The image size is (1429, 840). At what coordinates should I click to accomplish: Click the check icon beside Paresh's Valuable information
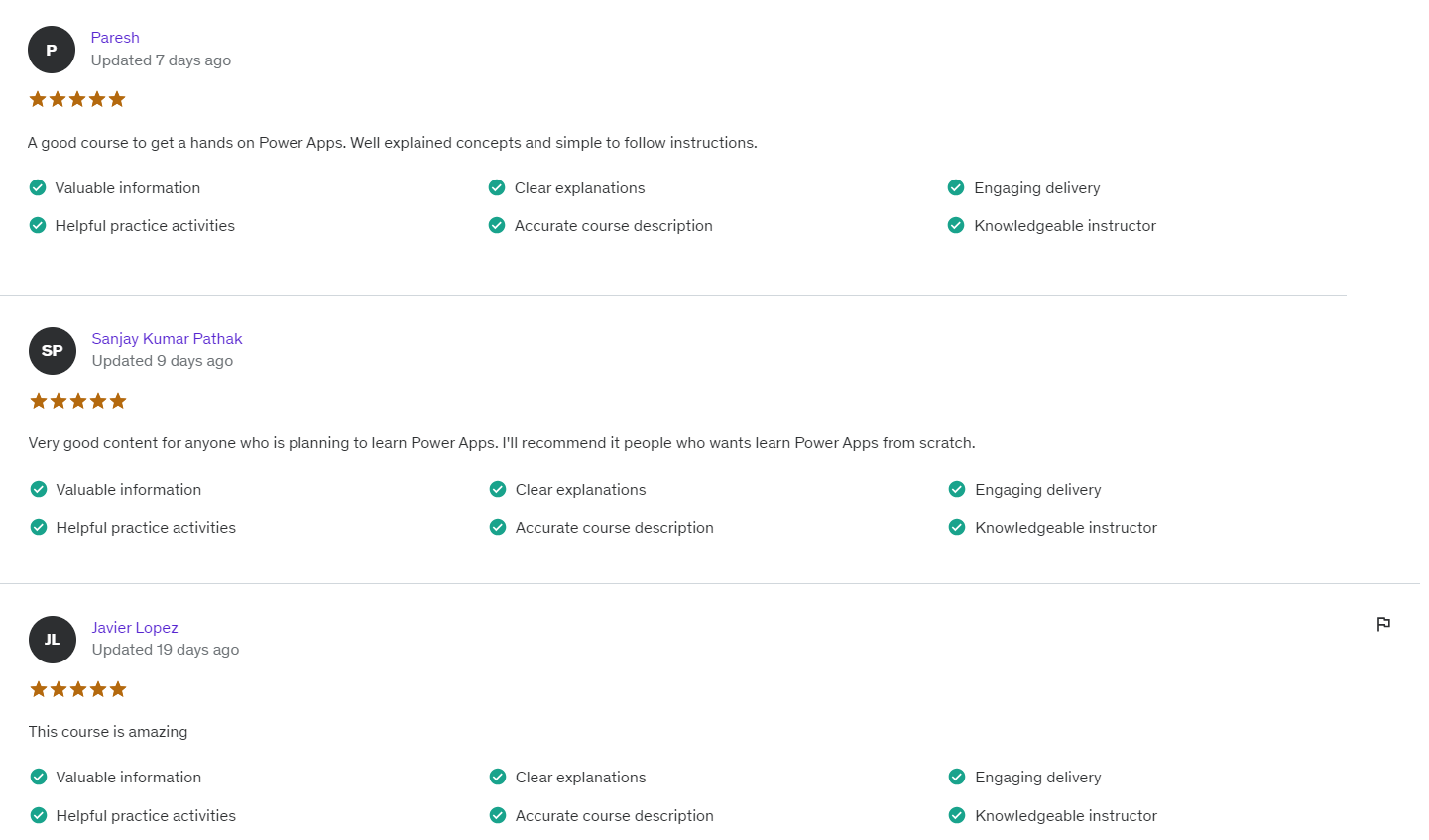point(38,187)
